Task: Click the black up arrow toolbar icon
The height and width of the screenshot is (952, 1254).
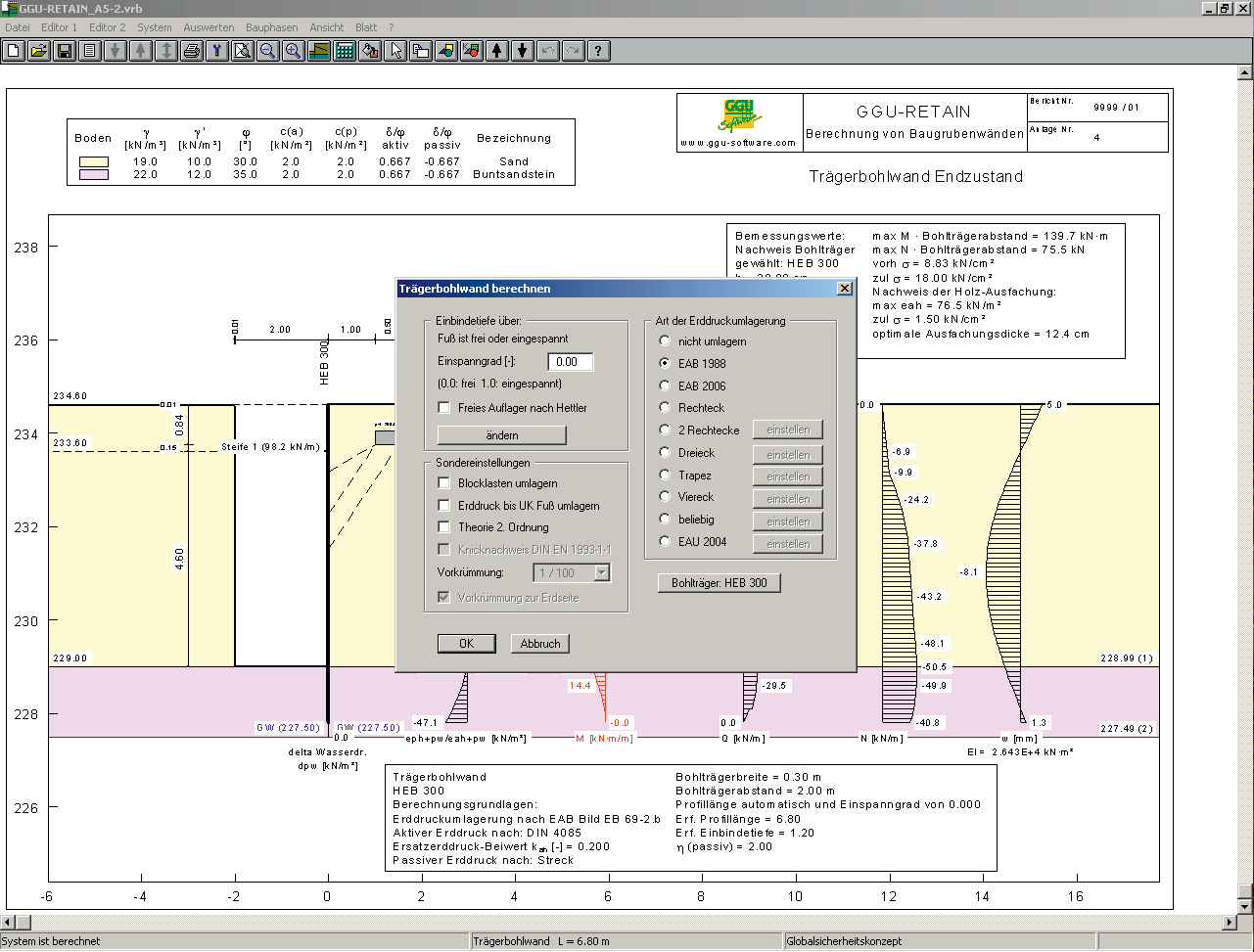Action: click(x=497, y=51)
